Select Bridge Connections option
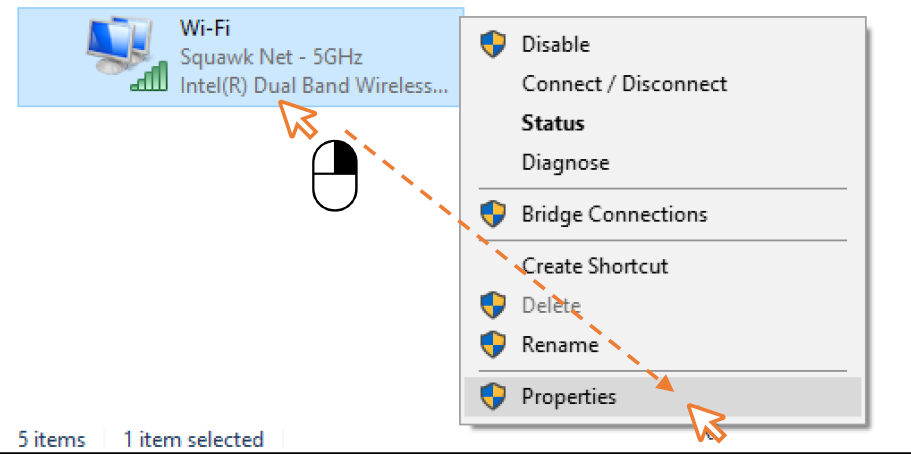Image resolution: width=911 pixels, height=454 pixels. [x=662, y=215]
